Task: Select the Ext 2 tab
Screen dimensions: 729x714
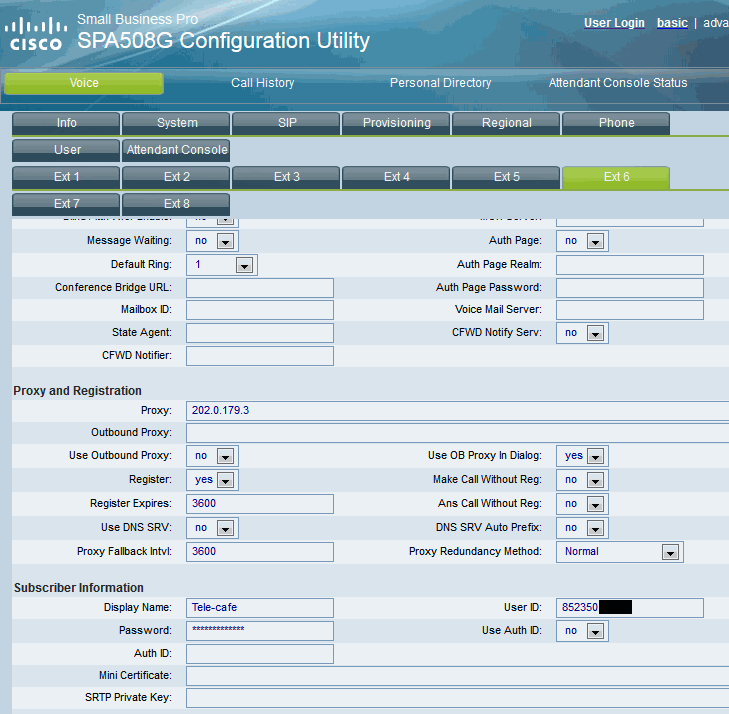Action: coord(176,177)
